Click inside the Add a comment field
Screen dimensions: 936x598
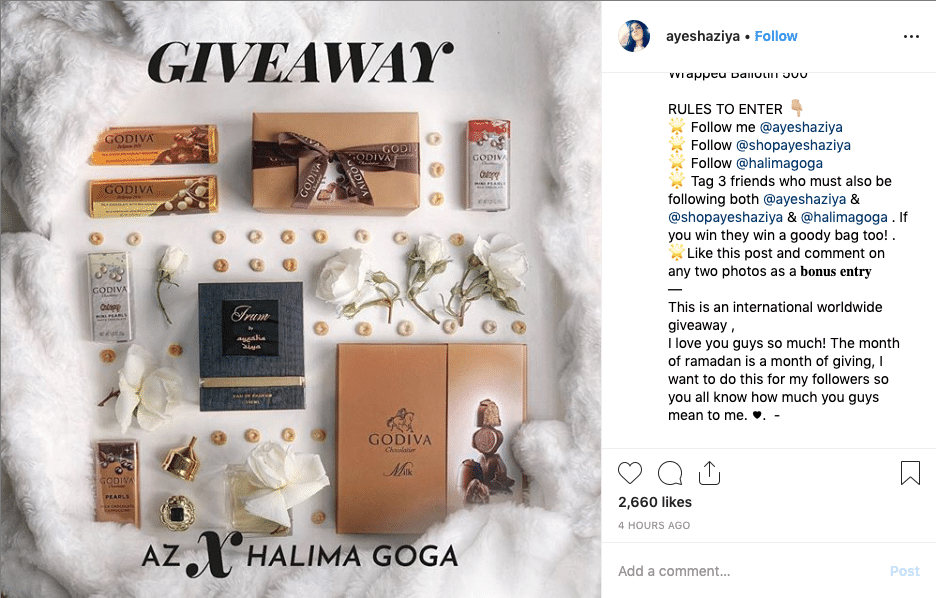tap(746, 571)
